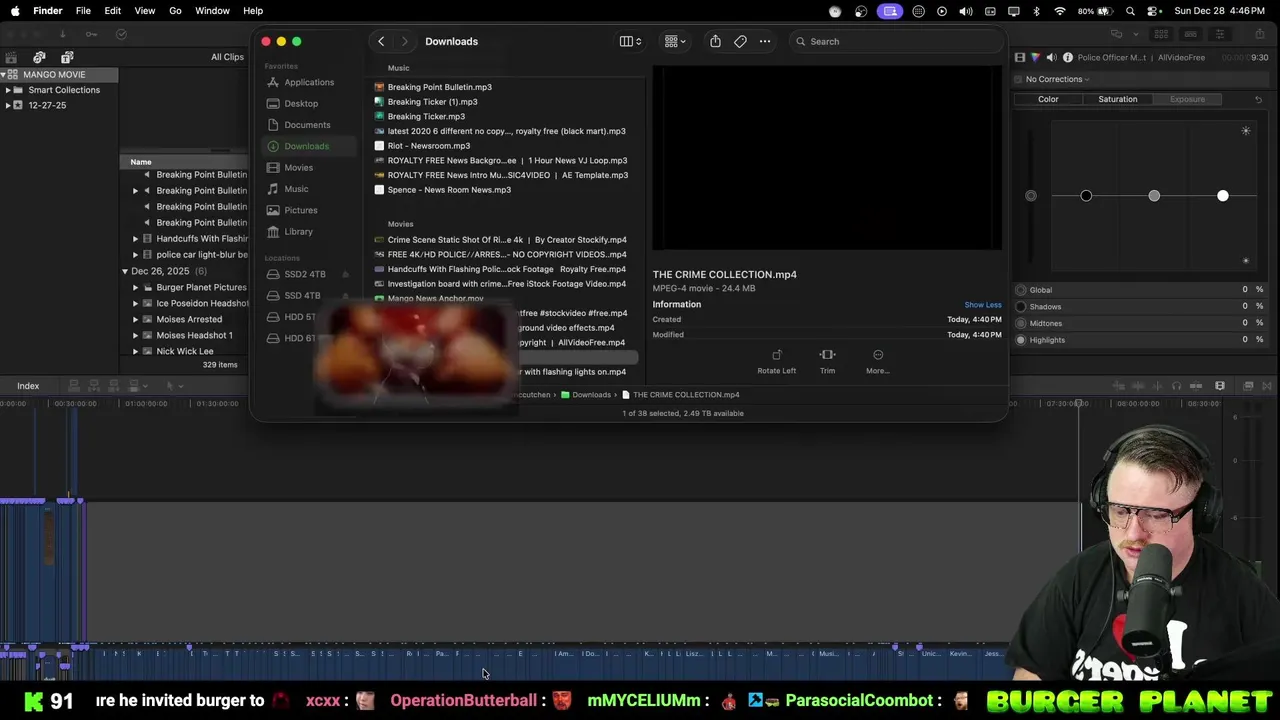
Task: Switch to Saturation tab
Action: (1117, 99)
